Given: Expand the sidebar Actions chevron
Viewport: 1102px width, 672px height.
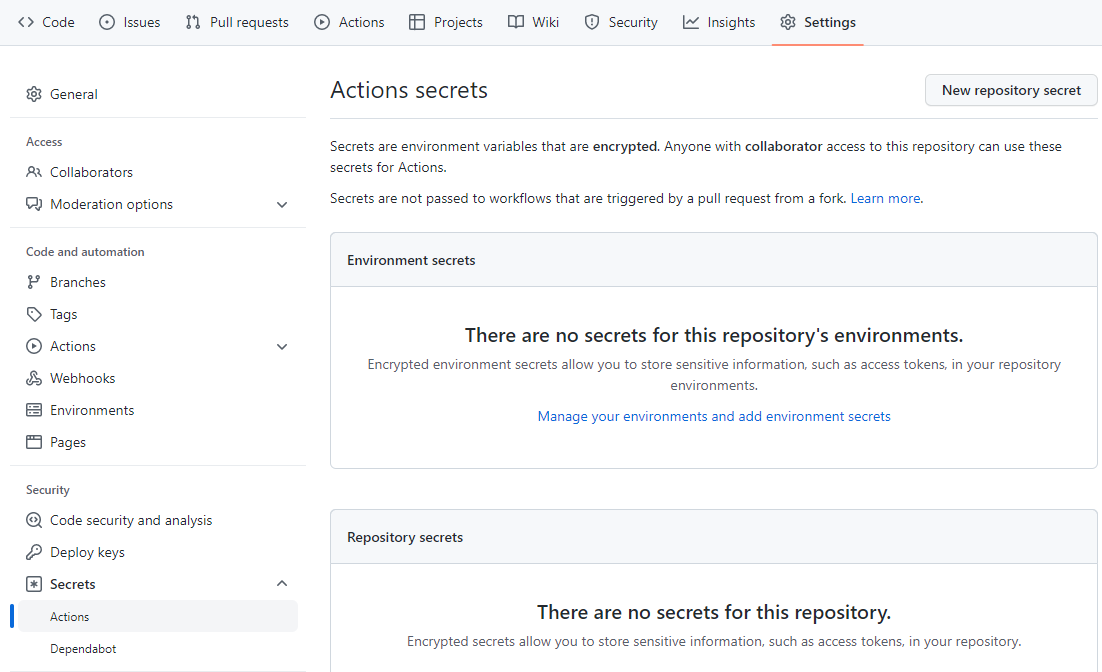Looking at the screenshot, I should [x=282, y=347].
